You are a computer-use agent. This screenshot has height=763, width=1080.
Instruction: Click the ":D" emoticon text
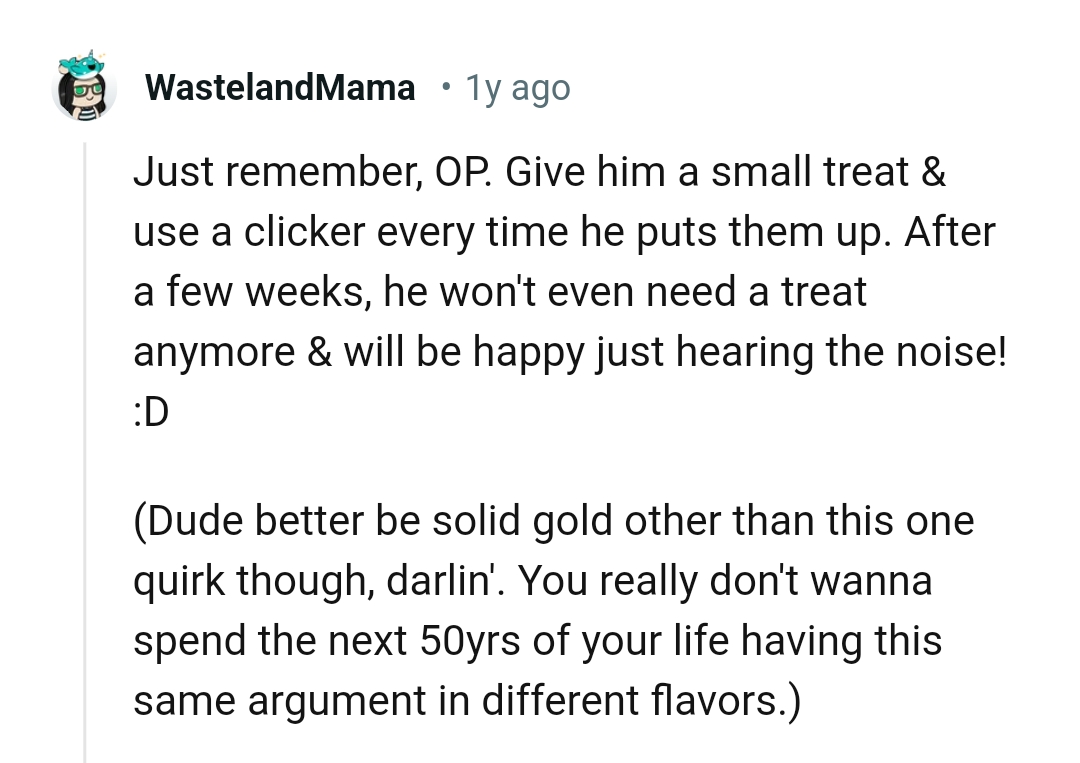pos(152,411)
